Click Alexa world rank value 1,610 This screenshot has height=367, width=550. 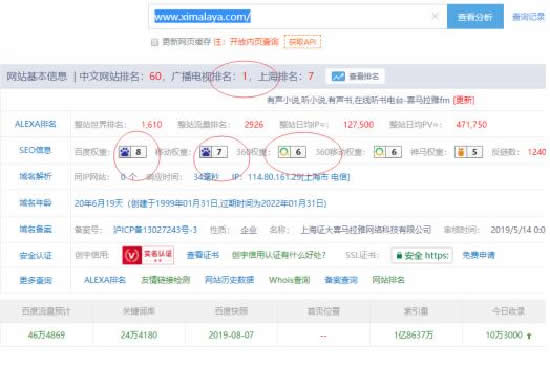tap(152, 125)
